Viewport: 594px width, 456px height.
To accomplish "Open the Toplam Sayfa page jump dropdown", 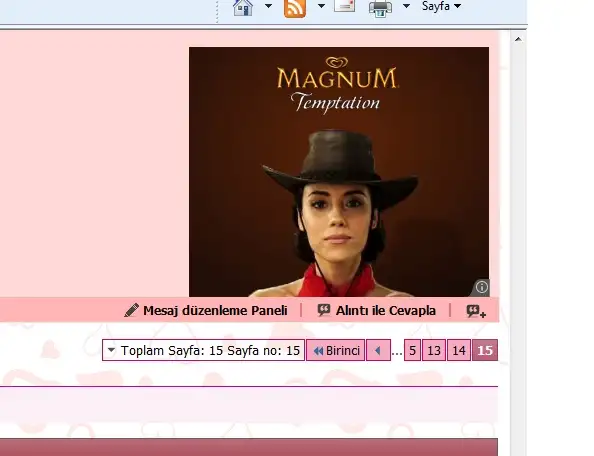I will 203,350.
